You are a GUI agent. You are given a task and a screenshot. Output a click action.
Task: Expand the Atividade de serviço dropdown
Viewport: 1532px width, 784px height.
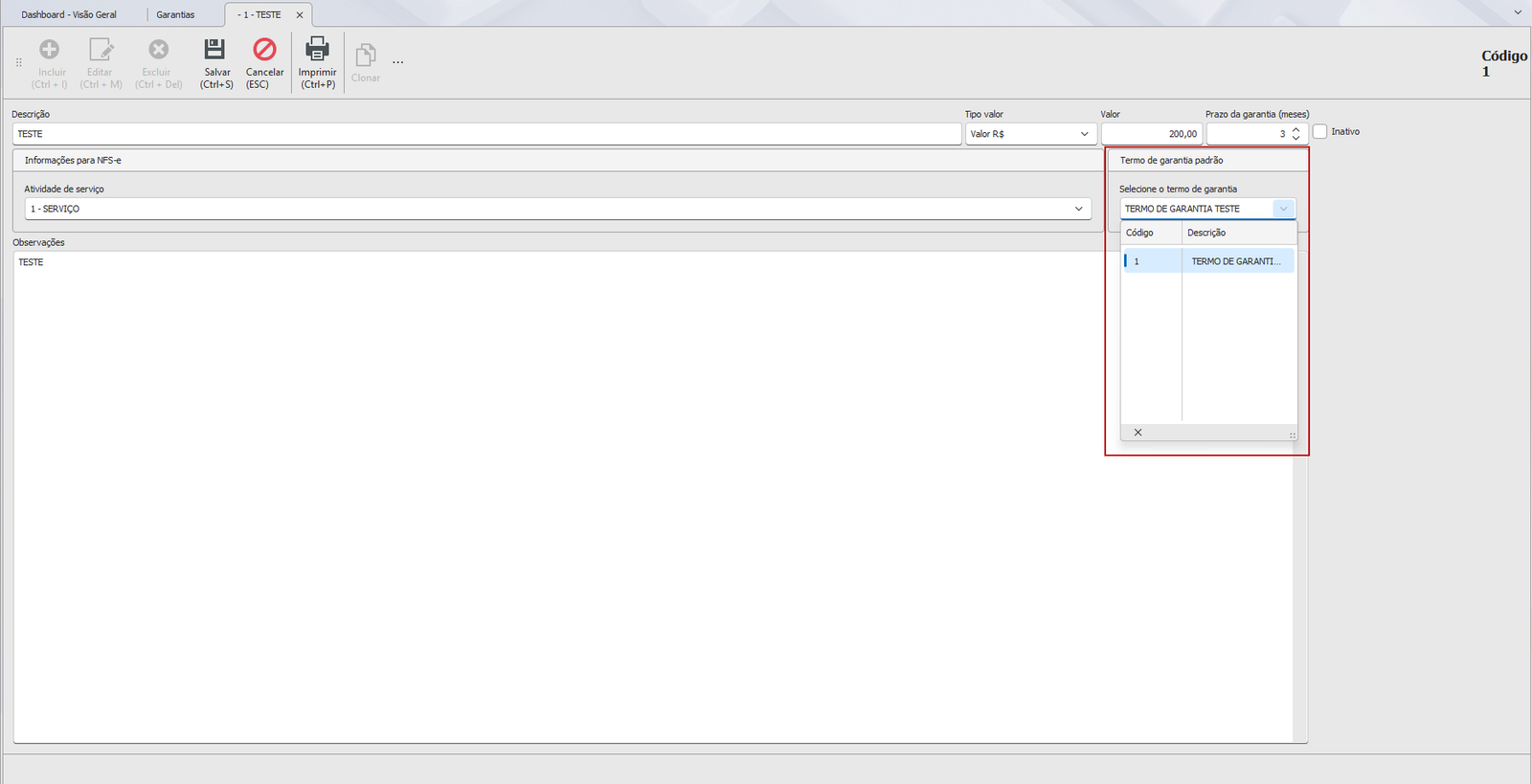tap(1078, 209)
